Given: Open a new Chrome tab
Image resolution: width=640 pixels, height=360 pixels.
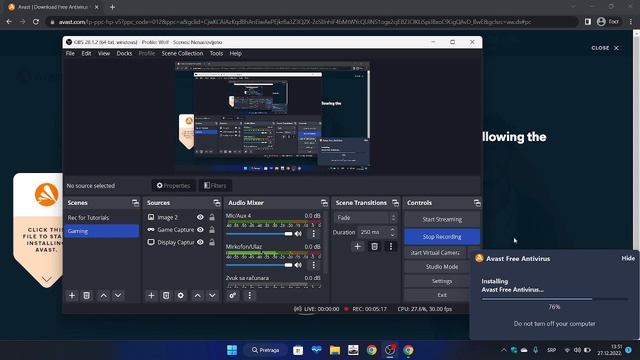Looking at the screenshot, I should (x=112, y=7).
